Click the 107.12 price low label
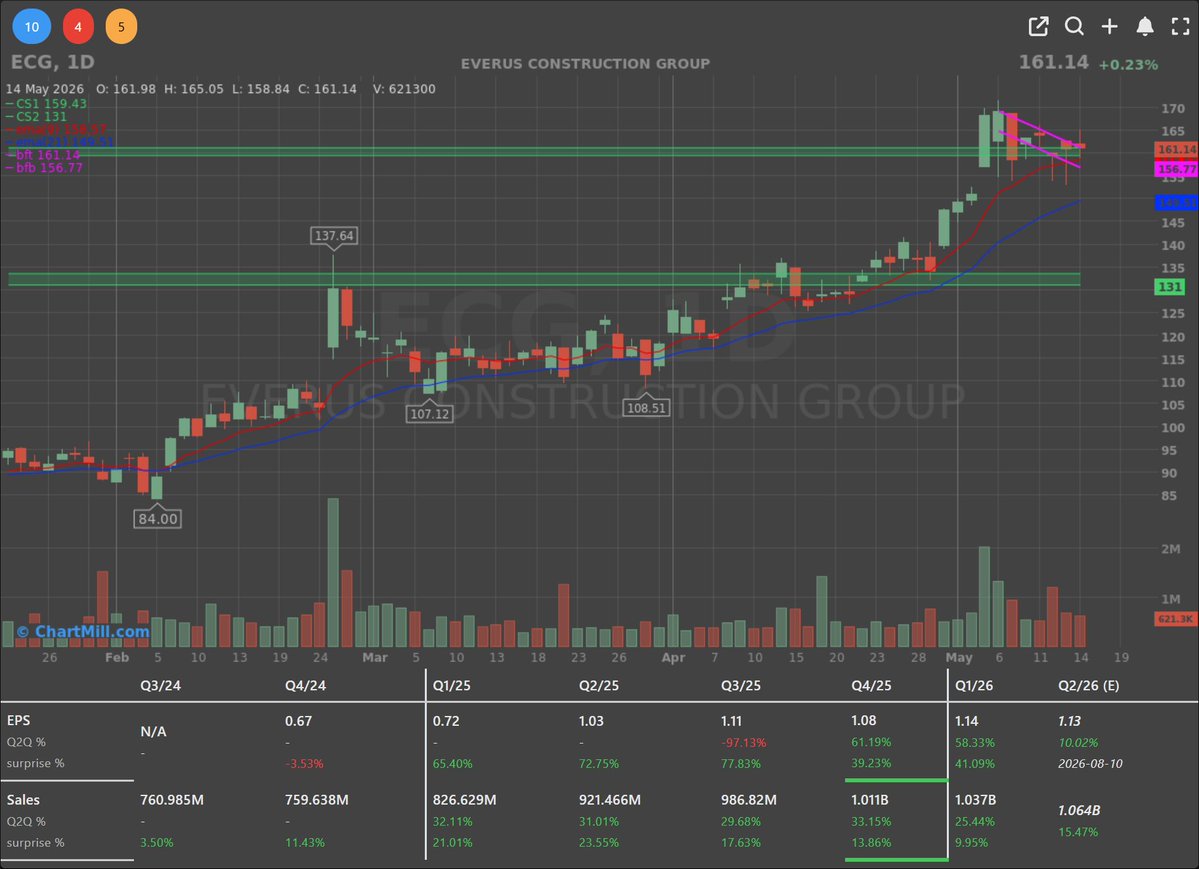Screen dimensions: 1199x869 (429, 414)
